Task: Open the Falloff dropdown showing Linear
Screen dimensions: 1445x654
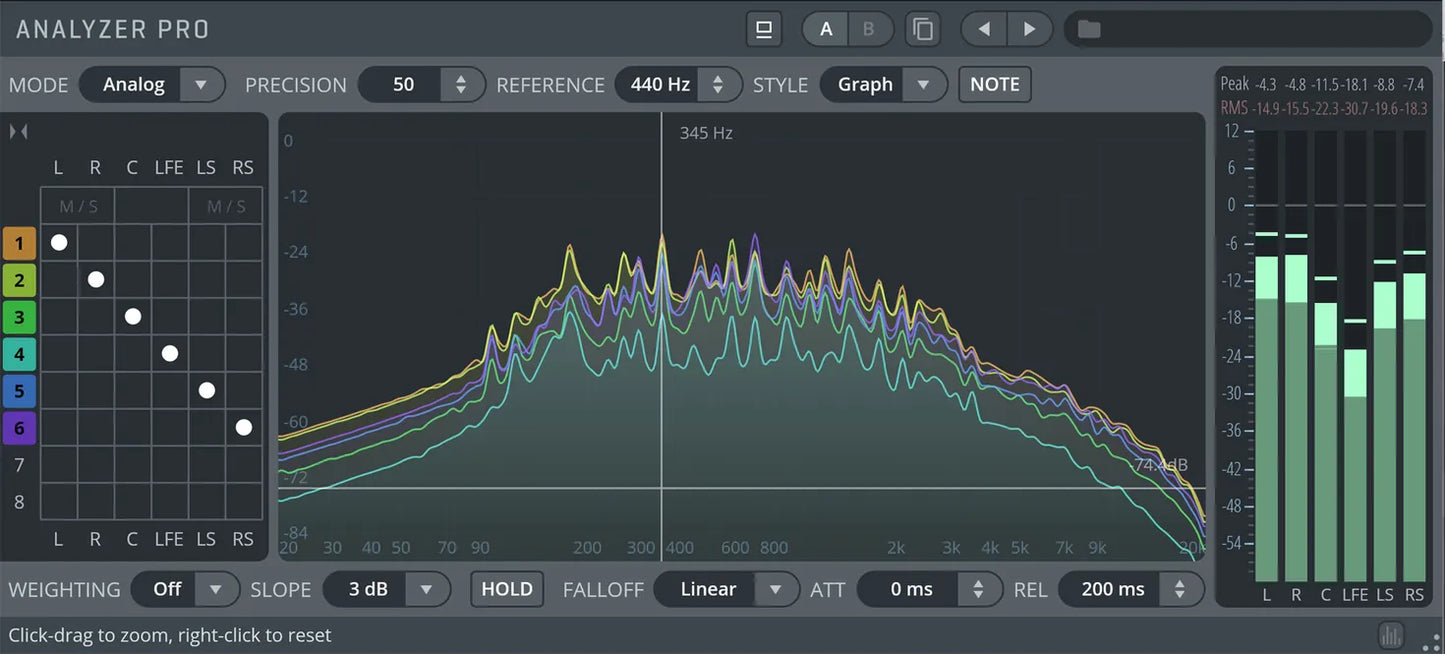Action: click(727, 589)
